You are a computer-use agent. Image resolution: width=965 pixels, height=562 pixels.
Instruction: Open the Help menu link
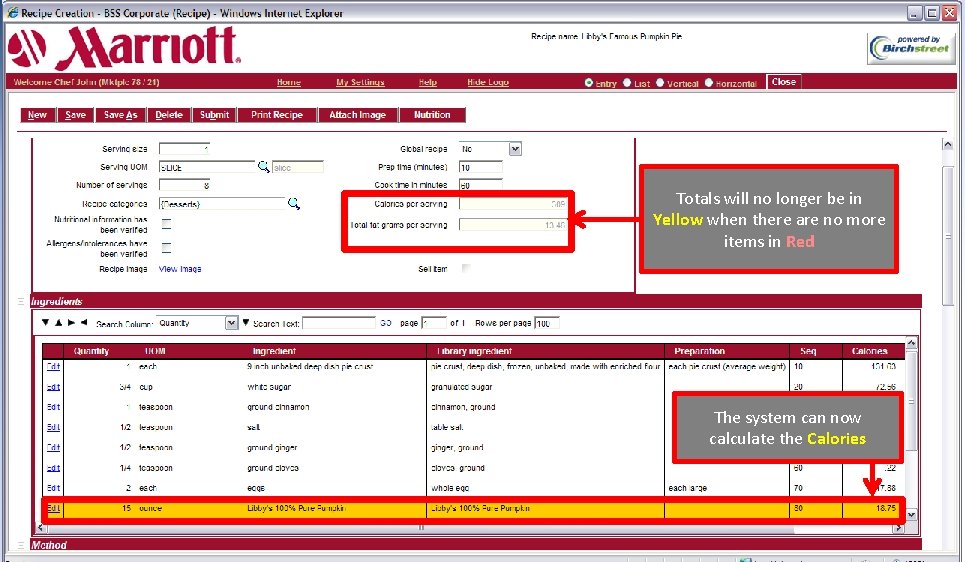(x=428, y=82)
